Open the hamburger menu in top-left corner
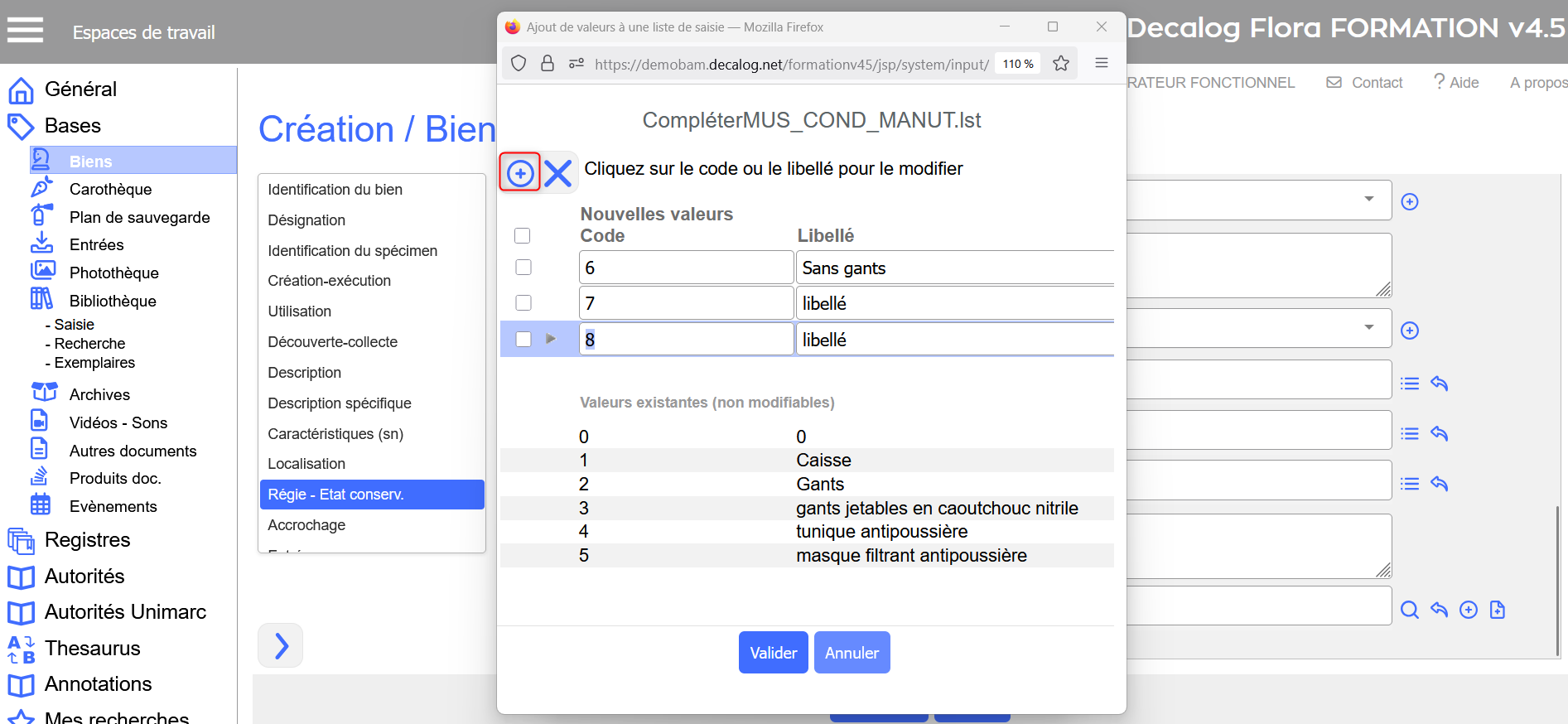The height and width of the screenshot is (724, 1568). click(x=25, y=31)
